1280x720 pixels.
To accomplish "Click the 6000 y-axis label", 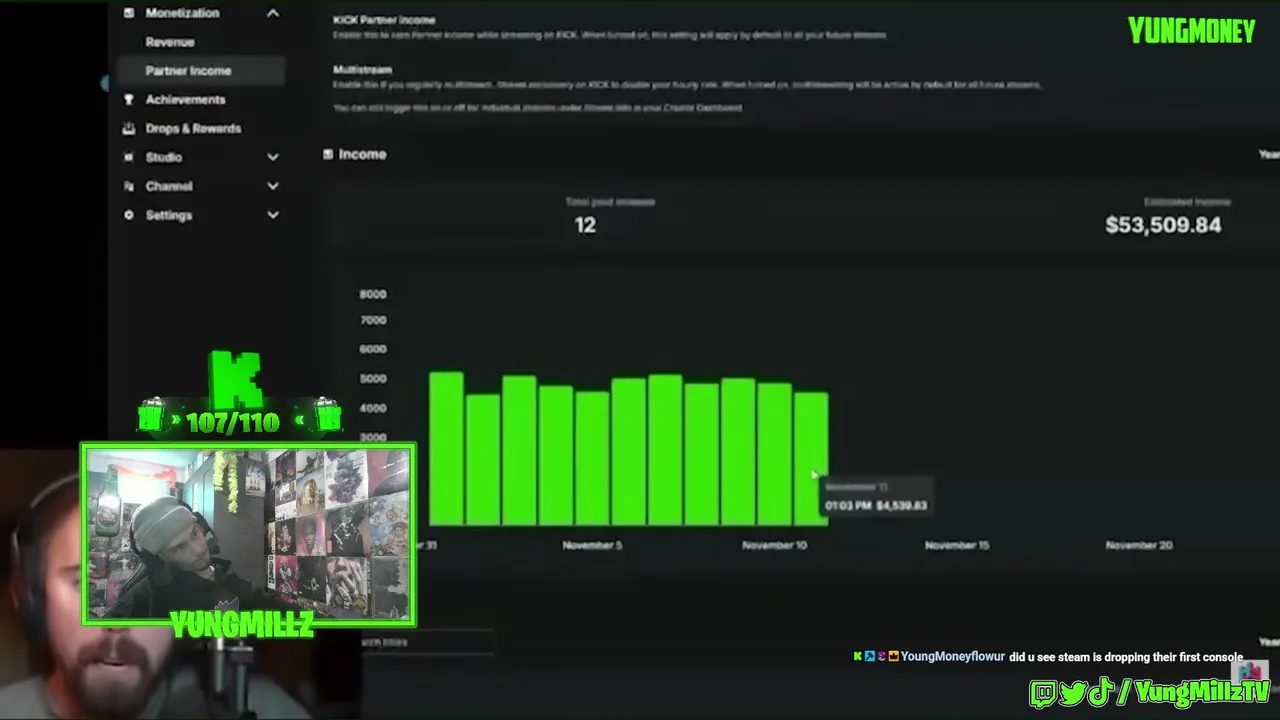I will point(373,349).
